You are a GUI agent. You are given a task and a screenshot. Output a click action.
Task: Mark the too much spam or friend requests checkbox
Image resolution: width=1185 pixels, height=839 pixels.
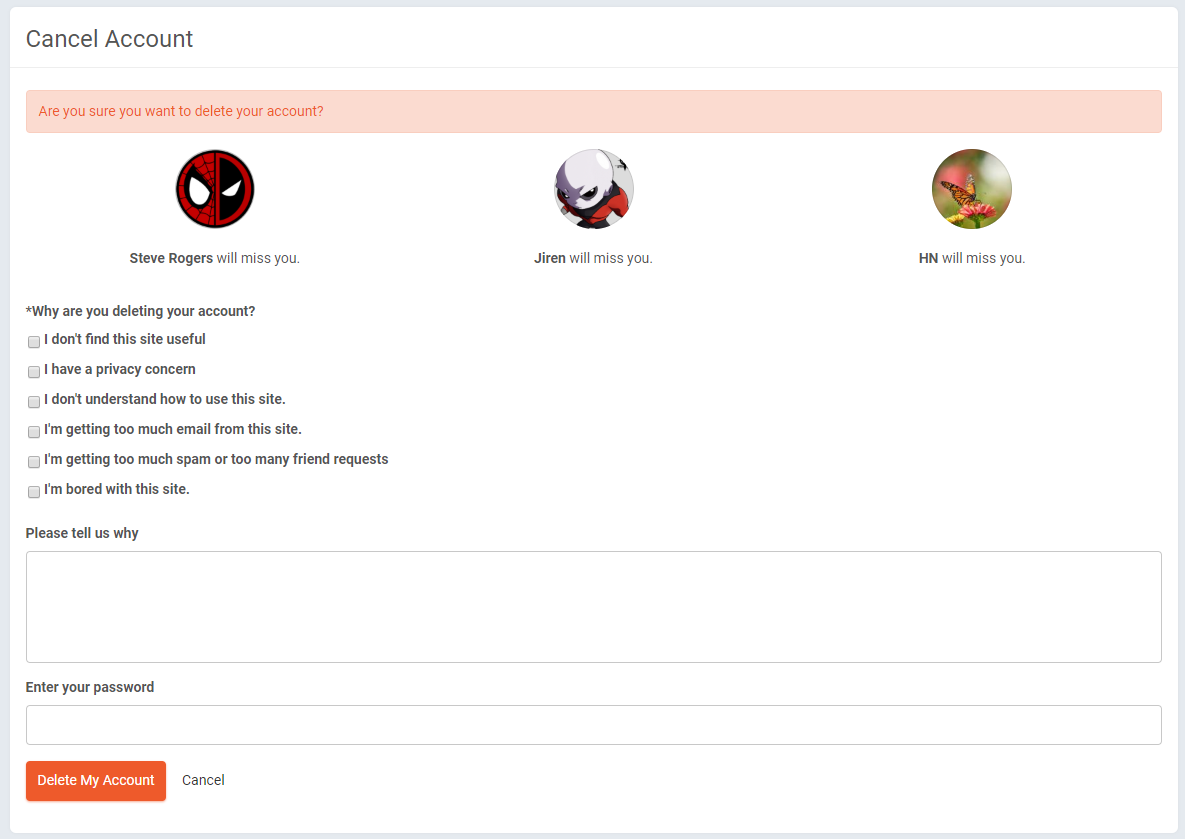click(x=34, y=461)
